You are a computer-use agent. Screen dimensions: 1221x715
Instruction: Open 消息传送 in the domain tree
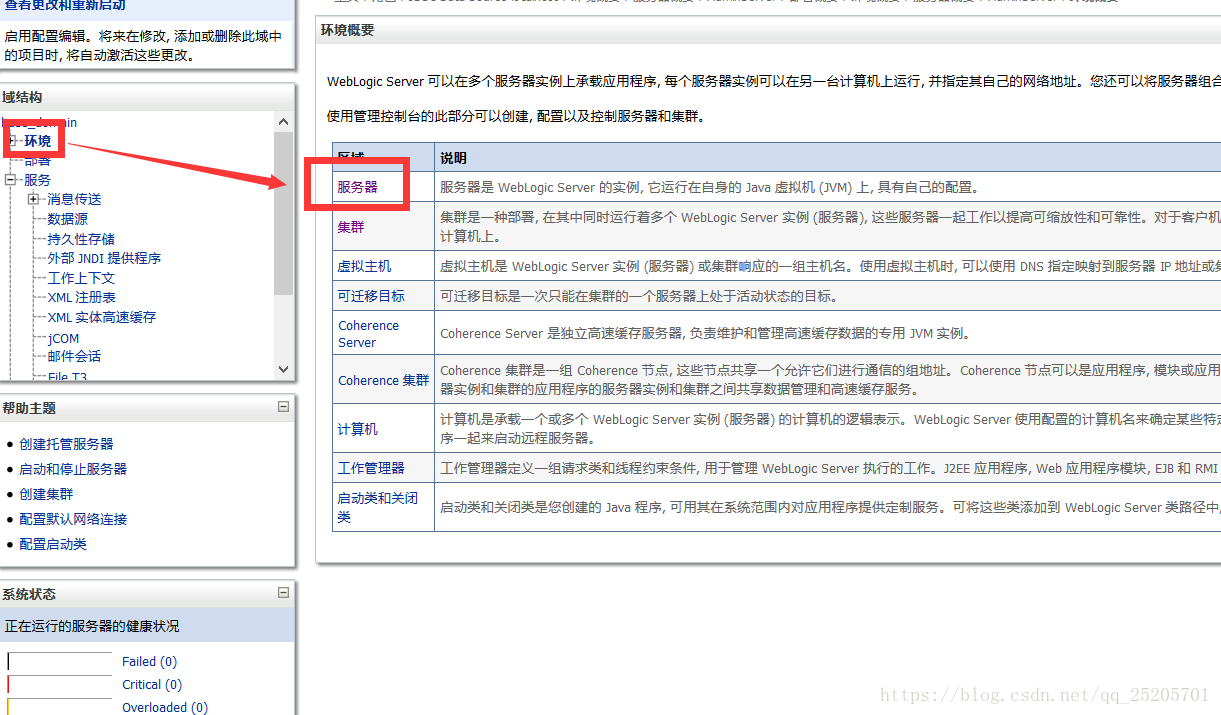click(74, 199)
